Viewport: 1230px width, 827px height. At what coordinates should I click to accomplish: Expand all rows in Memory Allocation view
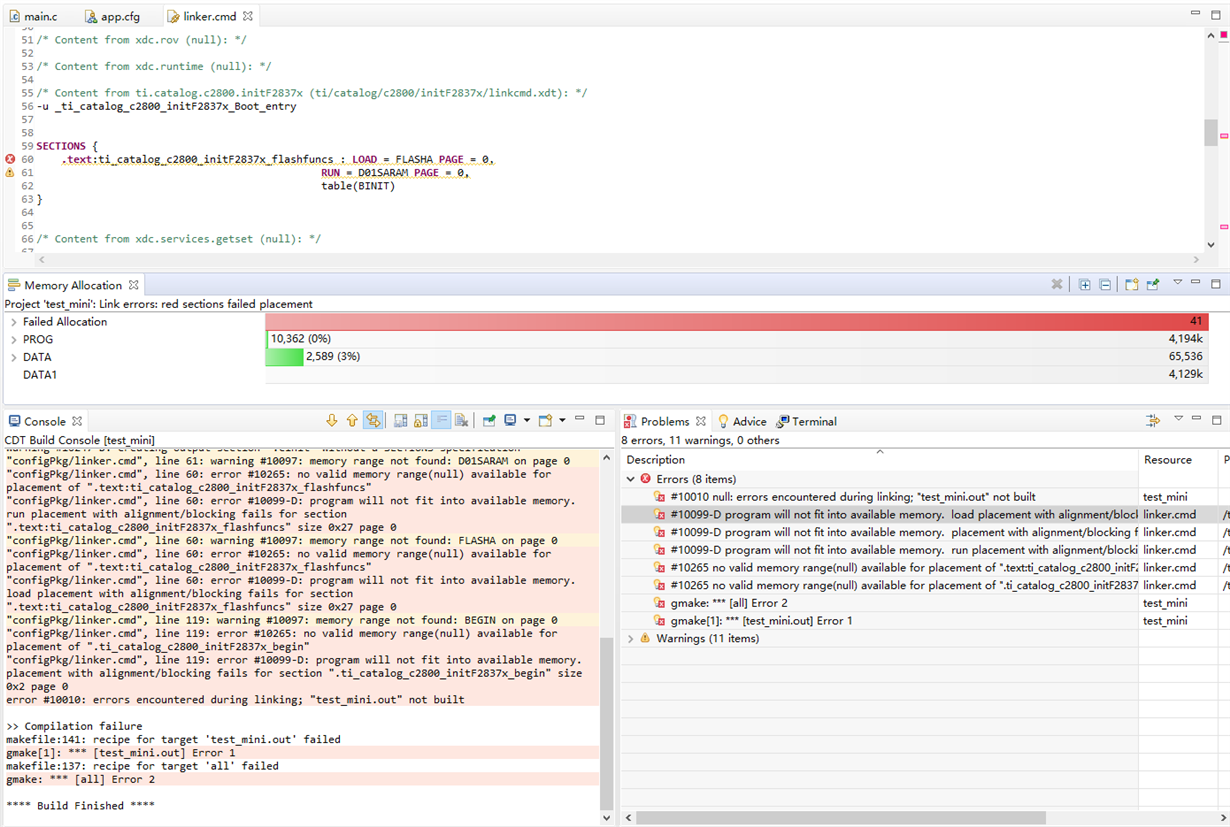point(1085,285)
